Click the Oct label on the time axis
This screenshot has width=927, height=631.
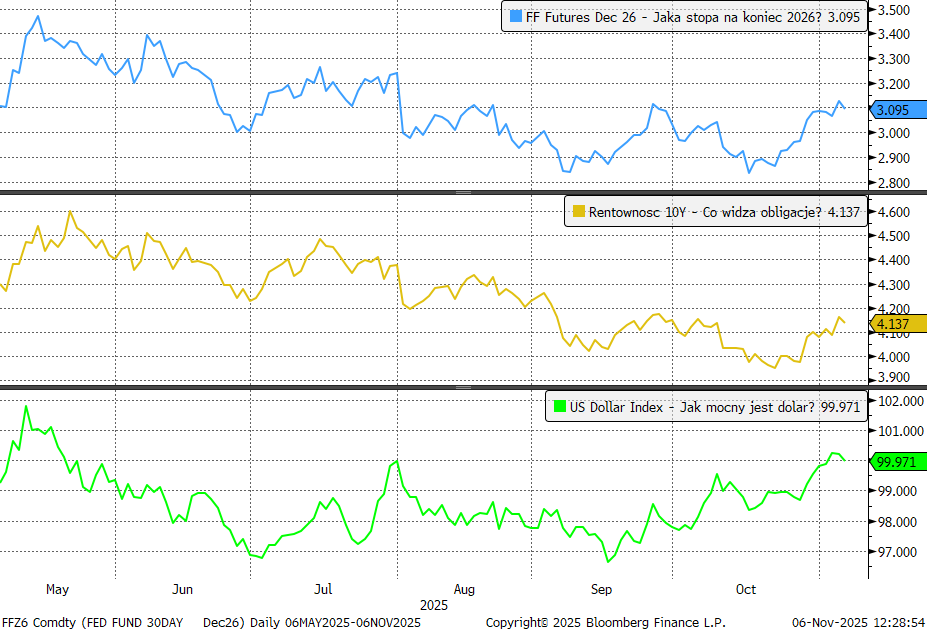click(746, 589)
